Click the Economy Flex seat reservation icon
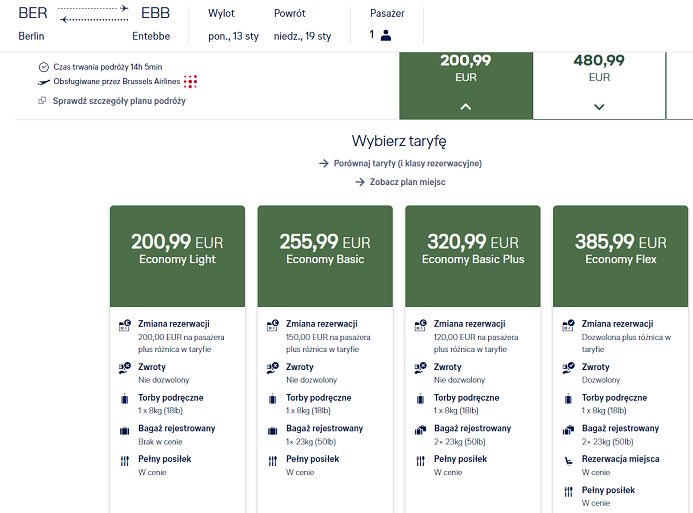The width and height of the screenshot is (693, 513). [x=568, y=461]
